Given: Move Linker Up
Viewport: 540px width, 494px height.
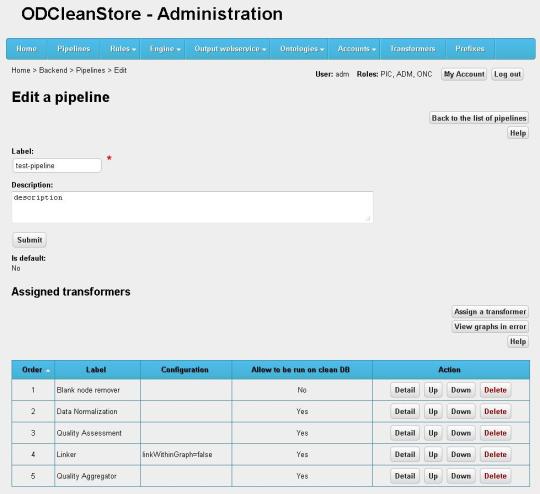Looking at the screenshot, I should pyautogui.click(x=433, y=455).
